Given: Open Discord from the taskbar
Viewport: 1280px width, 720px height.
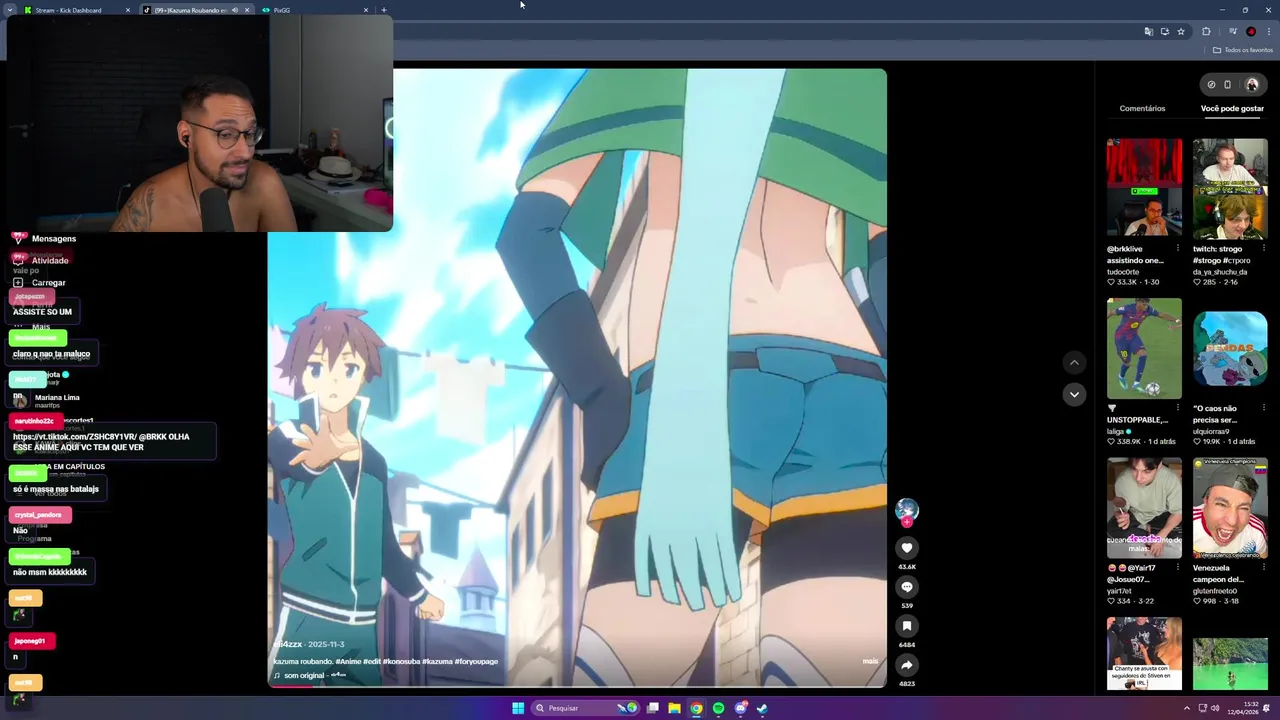Looking at the screenshot, I should tap(740, 708).
